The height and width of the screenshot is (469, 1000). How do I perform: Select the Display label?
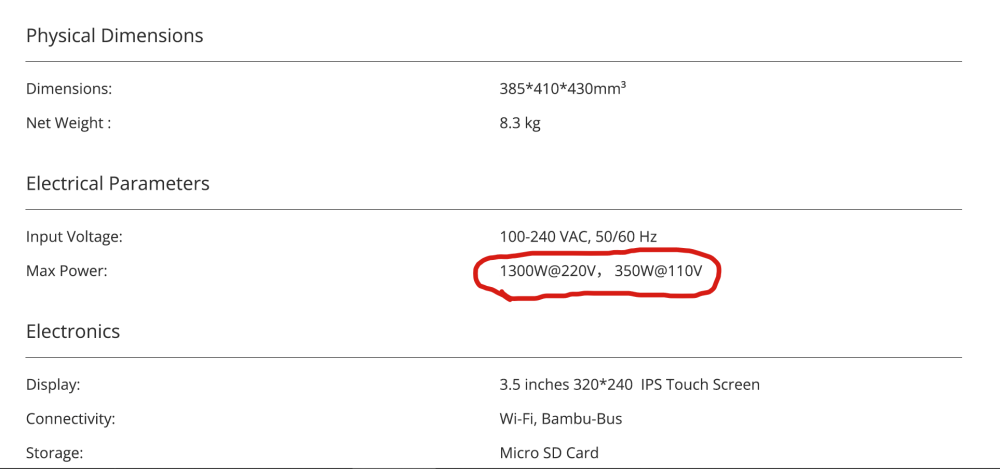pos(53,385)
